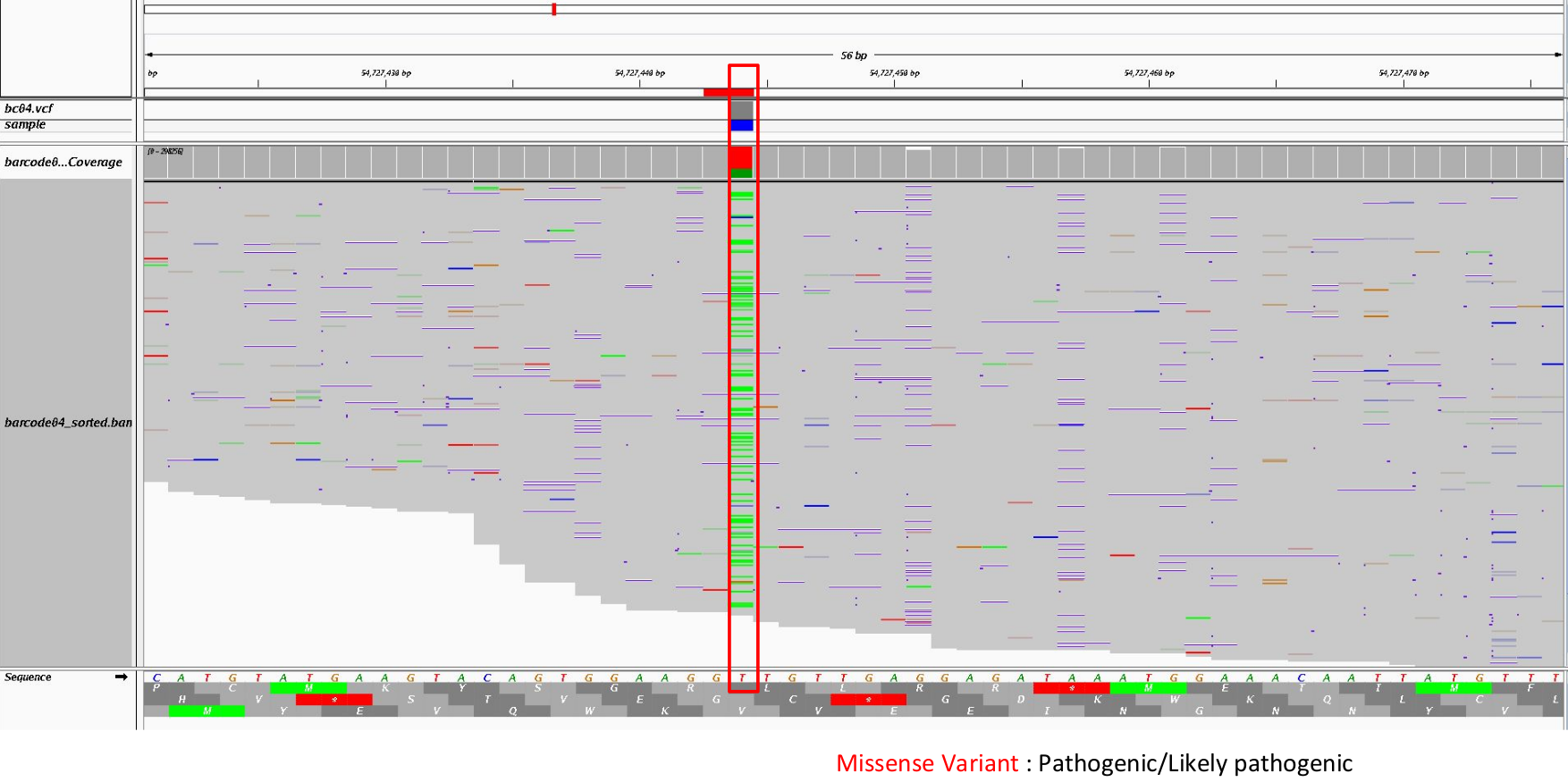Screen dimensions: 1568x782
Task: Flip strand with the Sequence track arrow
Action: 121,677
